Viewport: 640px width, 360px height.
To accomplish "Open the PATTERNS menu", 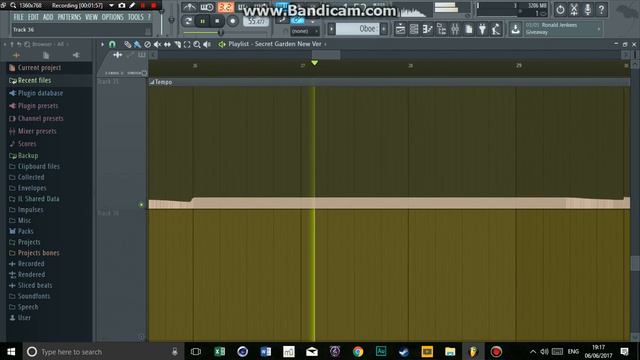I will pyautogui.click(x=69, y=17).
